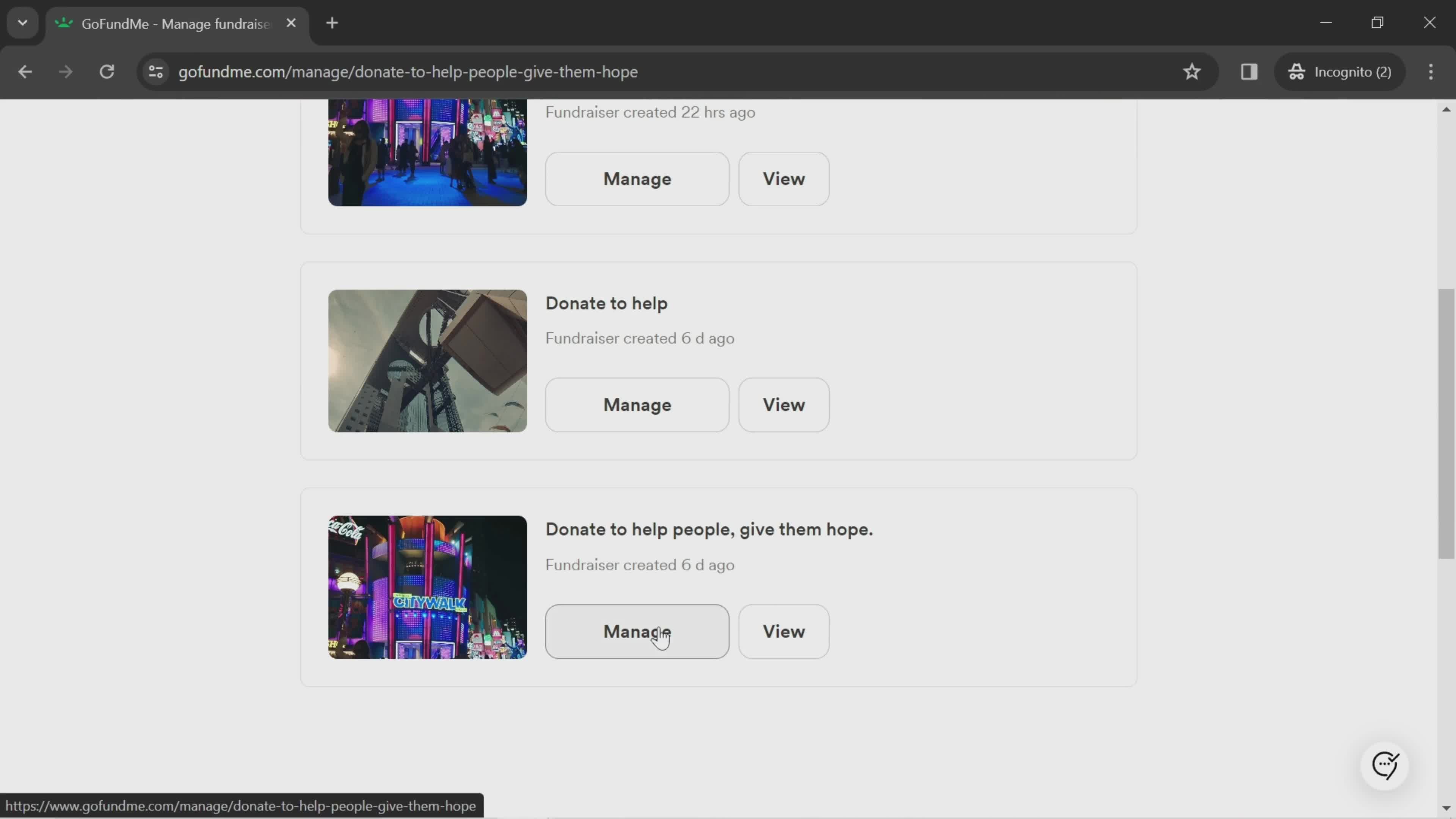Viewport: 1456px width, 819px height.
Task: Select the 'Donate to help' title text
Action: (x=607, y=303)
